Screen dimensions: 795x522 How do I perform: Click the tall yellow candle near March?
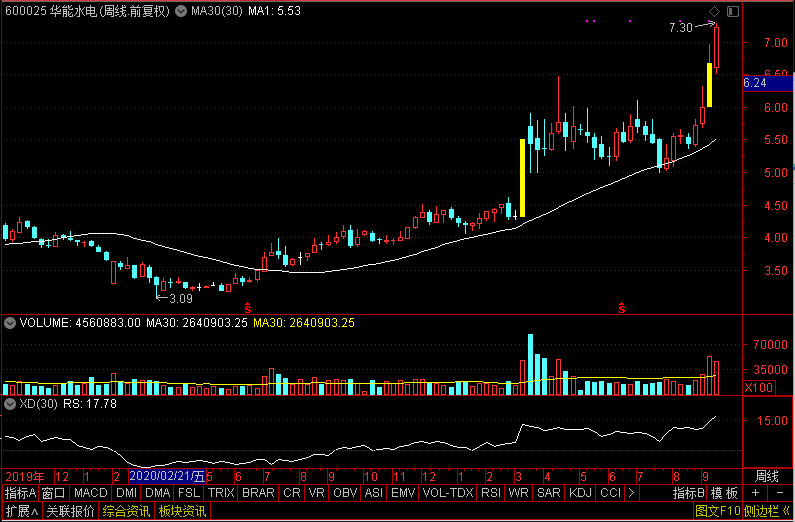tap(522, 178)
